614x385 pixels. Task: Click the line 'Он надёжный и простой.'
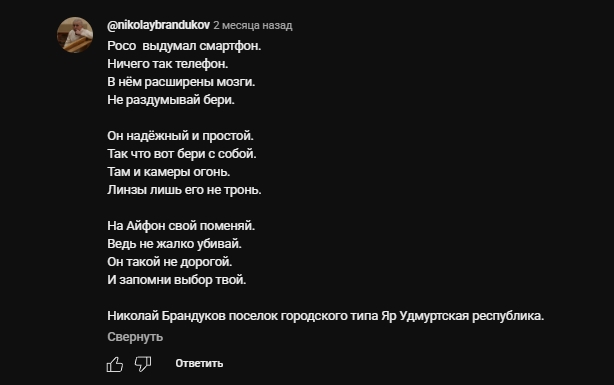click(x=181, y=136)
